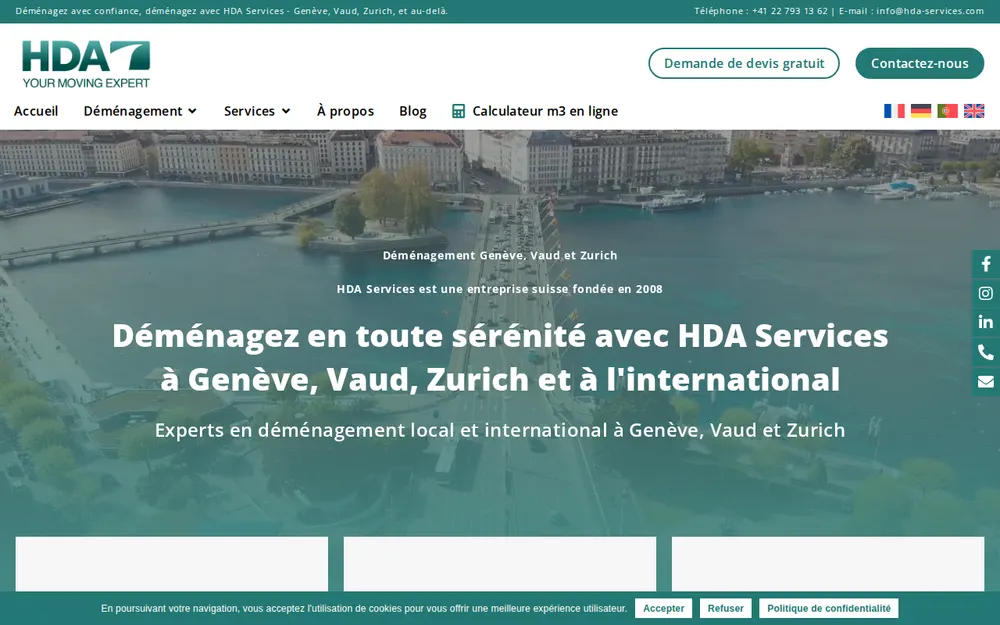This screenshot has width=1000, height=625.
Task: Switch site language with French flag
Action: [x=894, y=111]
